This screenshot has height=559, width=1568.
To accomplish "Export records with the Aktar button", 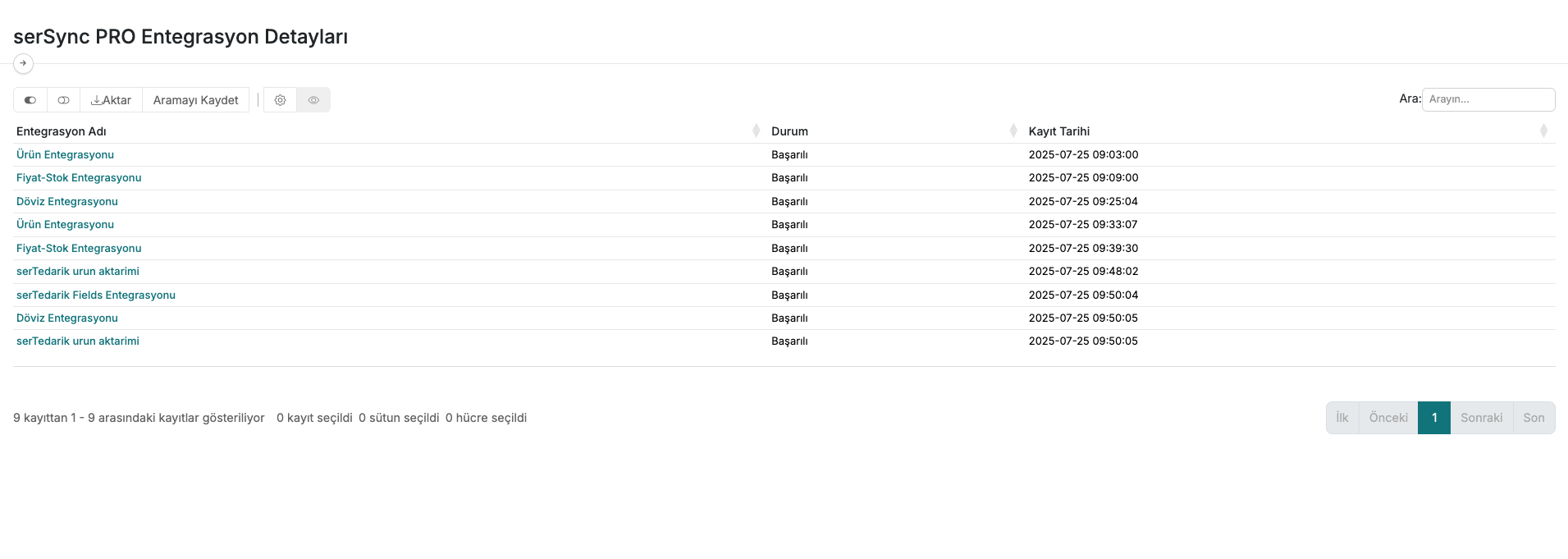I will (x=111, y=100).
